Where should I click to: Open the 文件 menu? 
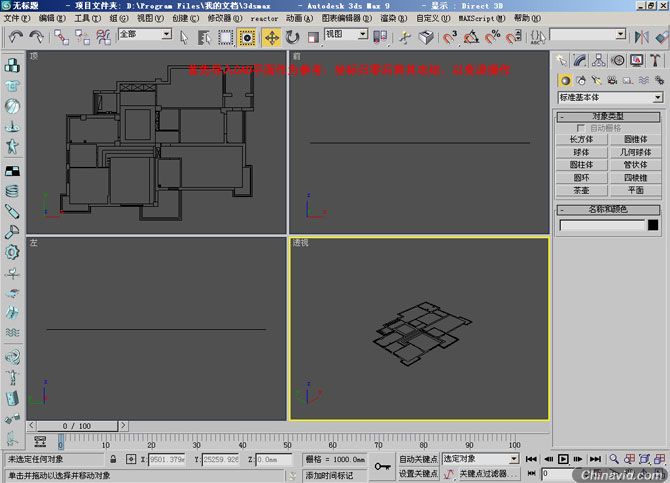click(17, 18)
